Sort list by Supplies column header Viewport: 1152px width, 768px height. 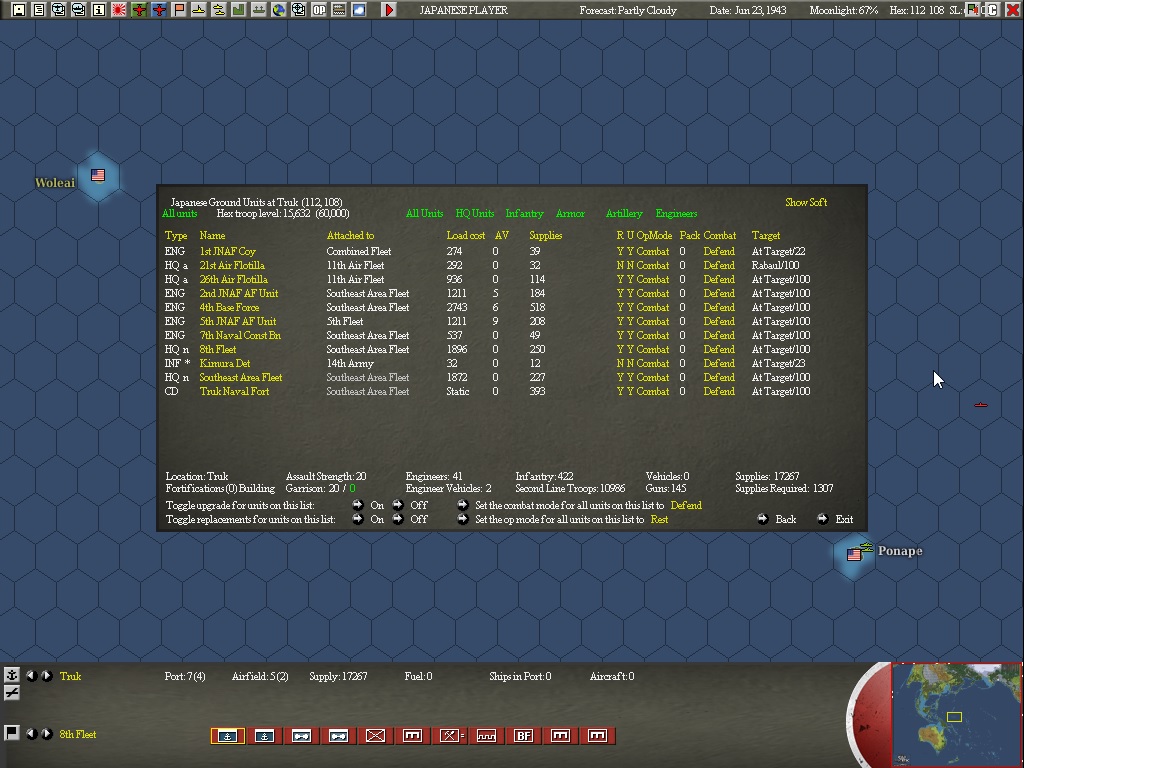coord(546,235)
